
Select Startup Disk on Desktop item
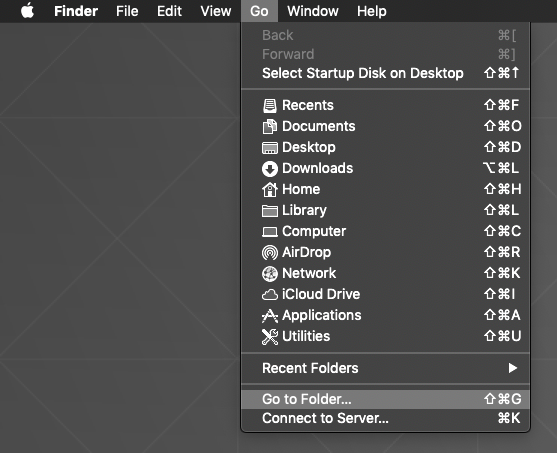tap(385, 73)
